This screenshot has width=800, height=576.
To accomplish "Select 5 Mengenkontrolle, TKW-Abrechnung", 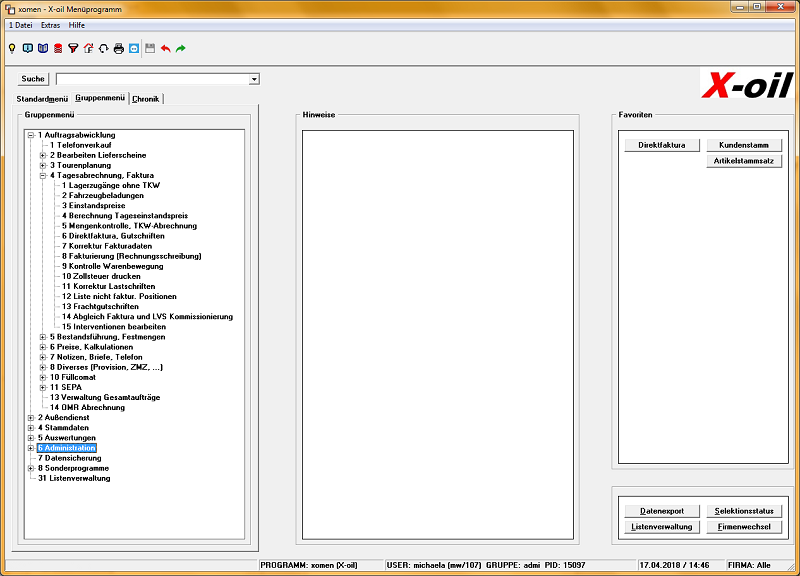I will (x=130, y=226).
